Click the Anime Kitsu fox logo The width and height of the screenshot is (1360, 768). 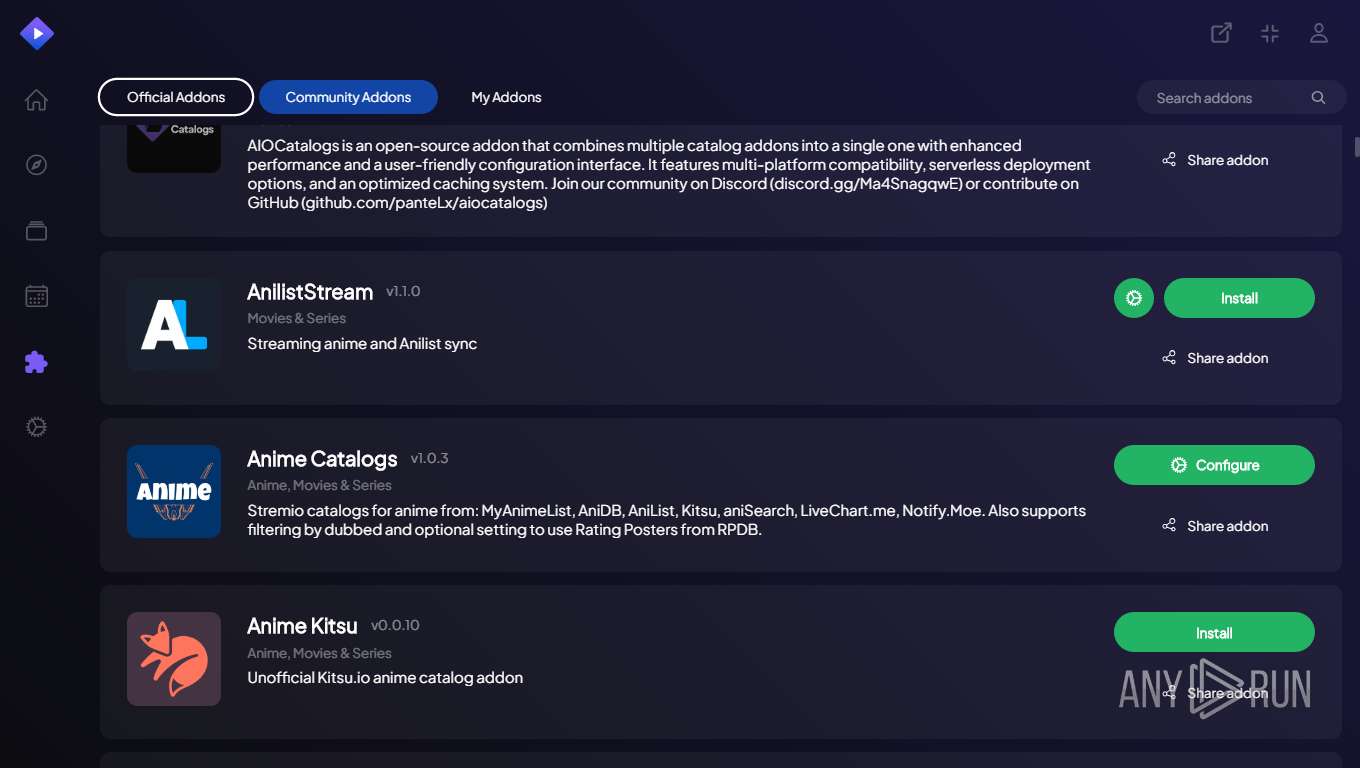coord(174,659)
